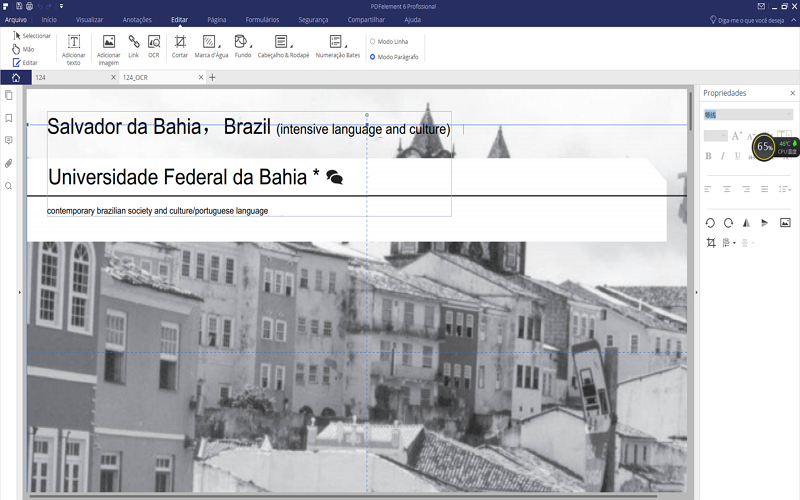Open the attachments paperclip sidebar icon

point(9,163)
